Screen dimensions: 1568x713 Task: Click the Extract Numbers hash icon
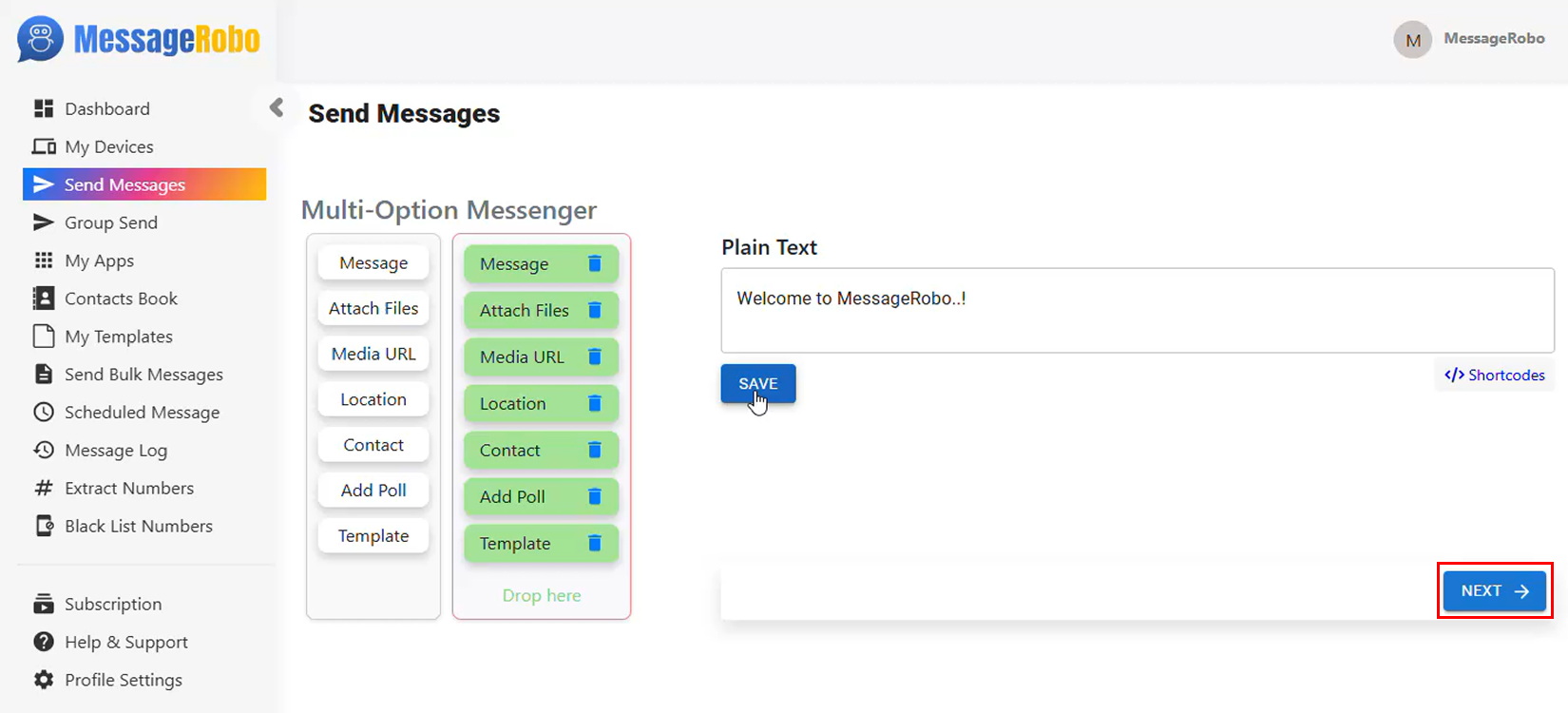point(44,488)
